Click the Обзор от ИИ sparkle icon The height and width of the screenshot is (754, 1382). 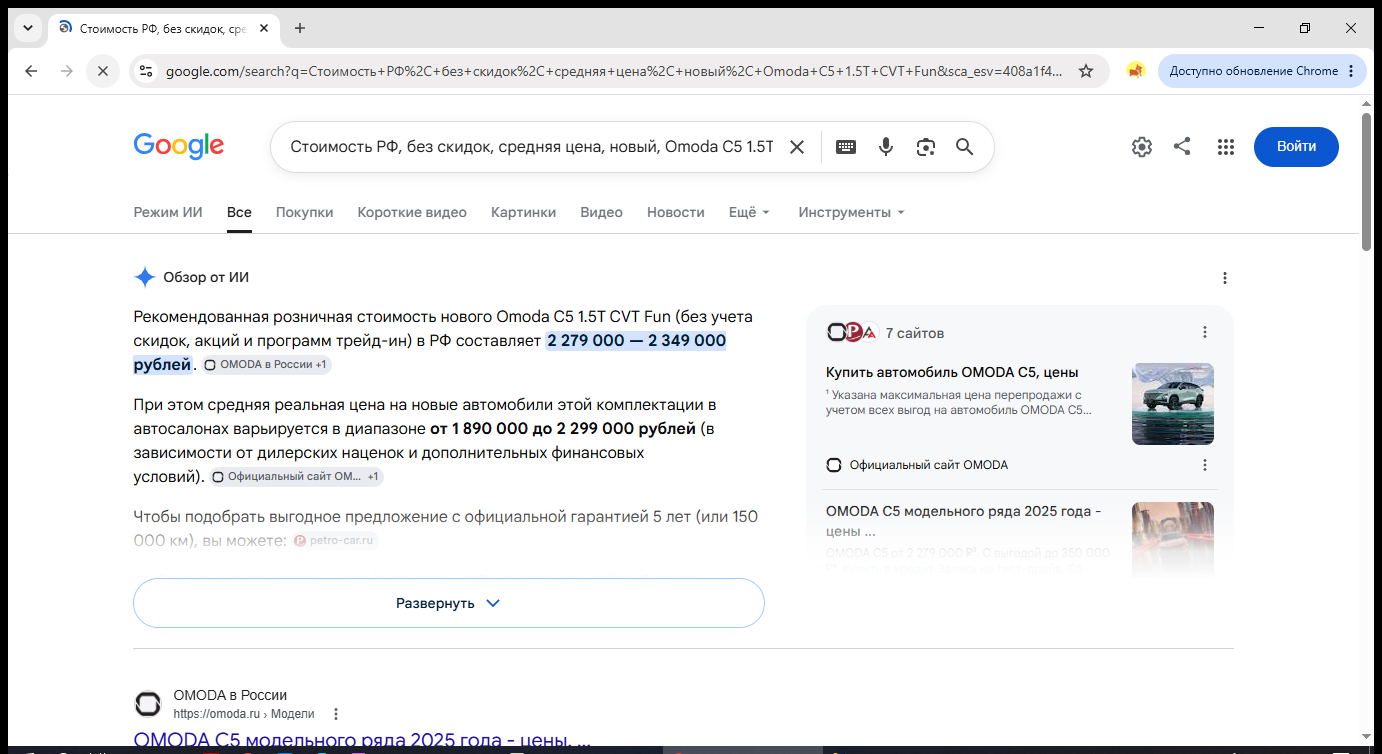pyautogui.click(x=145, y=278)
